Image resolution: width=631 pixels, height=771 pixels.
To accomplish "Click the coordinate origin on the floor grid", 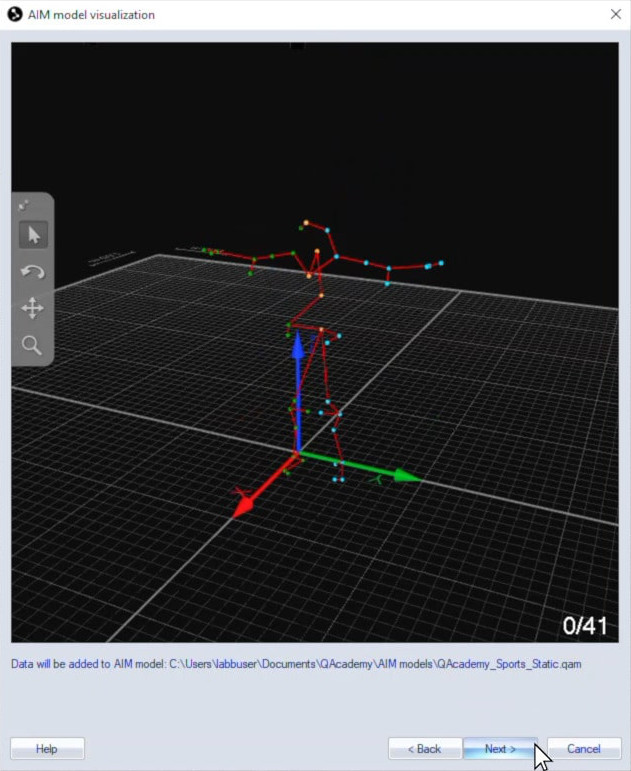I will [x=297, y=455].
